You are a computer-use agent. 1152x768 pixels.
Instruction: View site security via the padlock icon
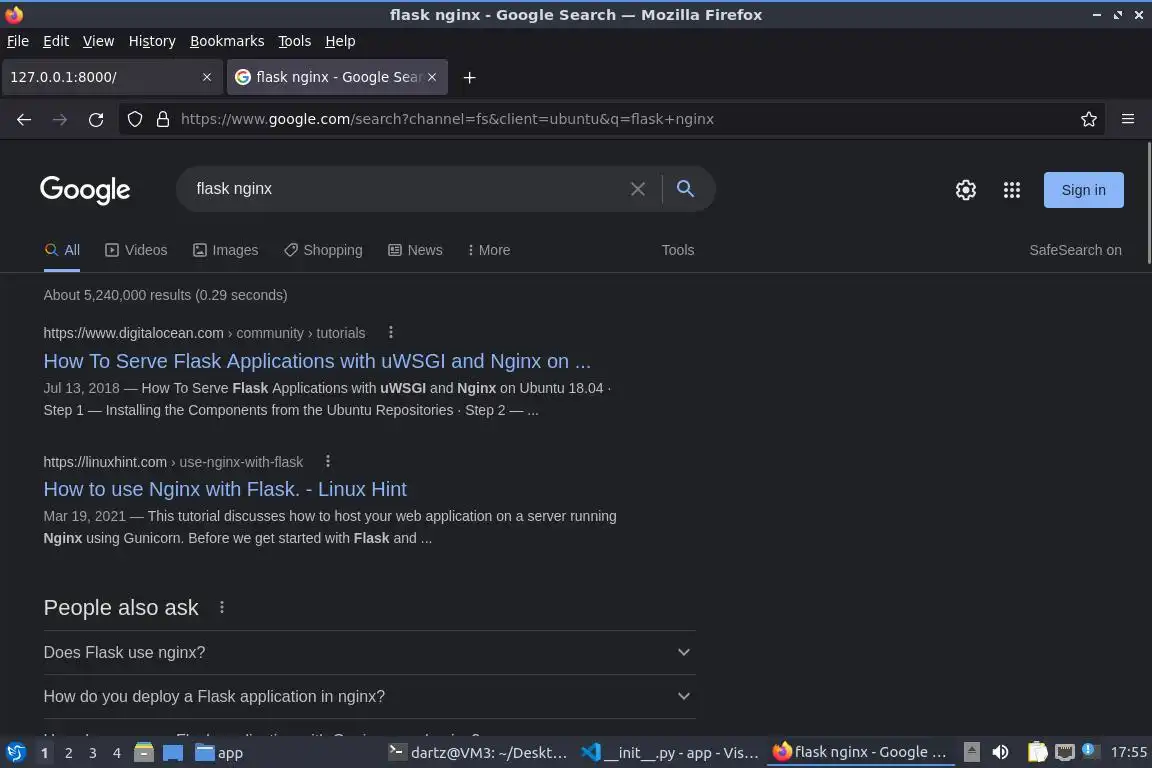[163, 119]
